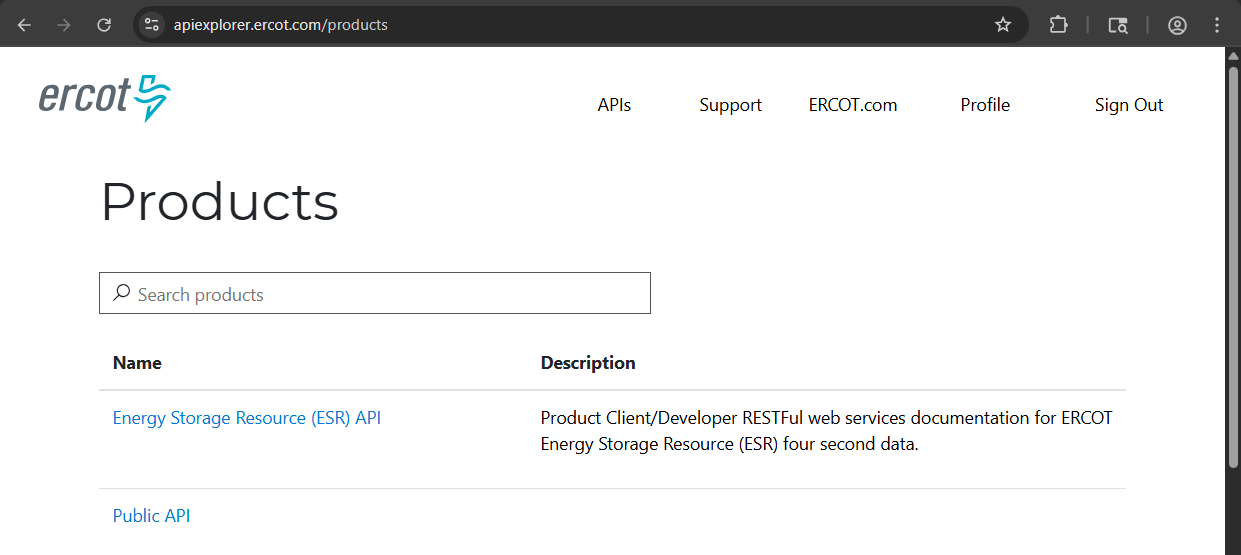Bookmark this page with the star icon
The image size is (1241, 555).
click(x=1003, y=25)
